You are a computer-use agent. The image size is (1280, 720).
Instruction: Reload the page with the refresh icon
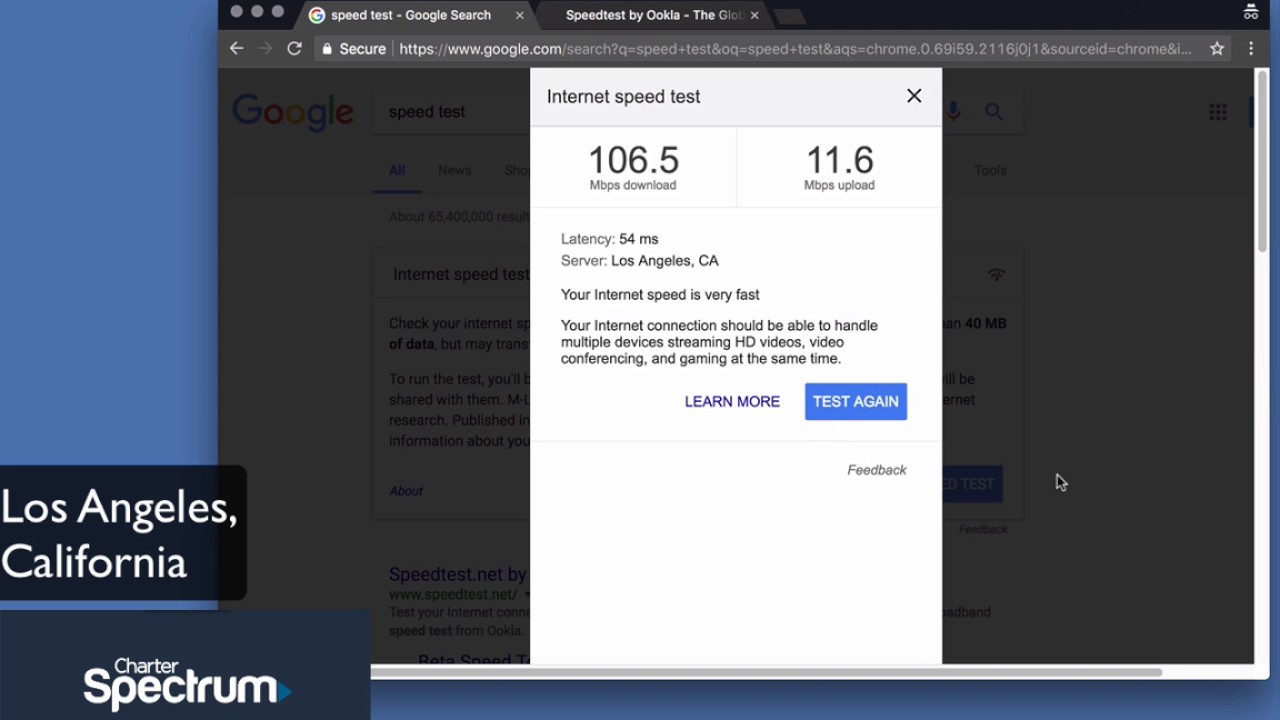(x=294, y=48)
